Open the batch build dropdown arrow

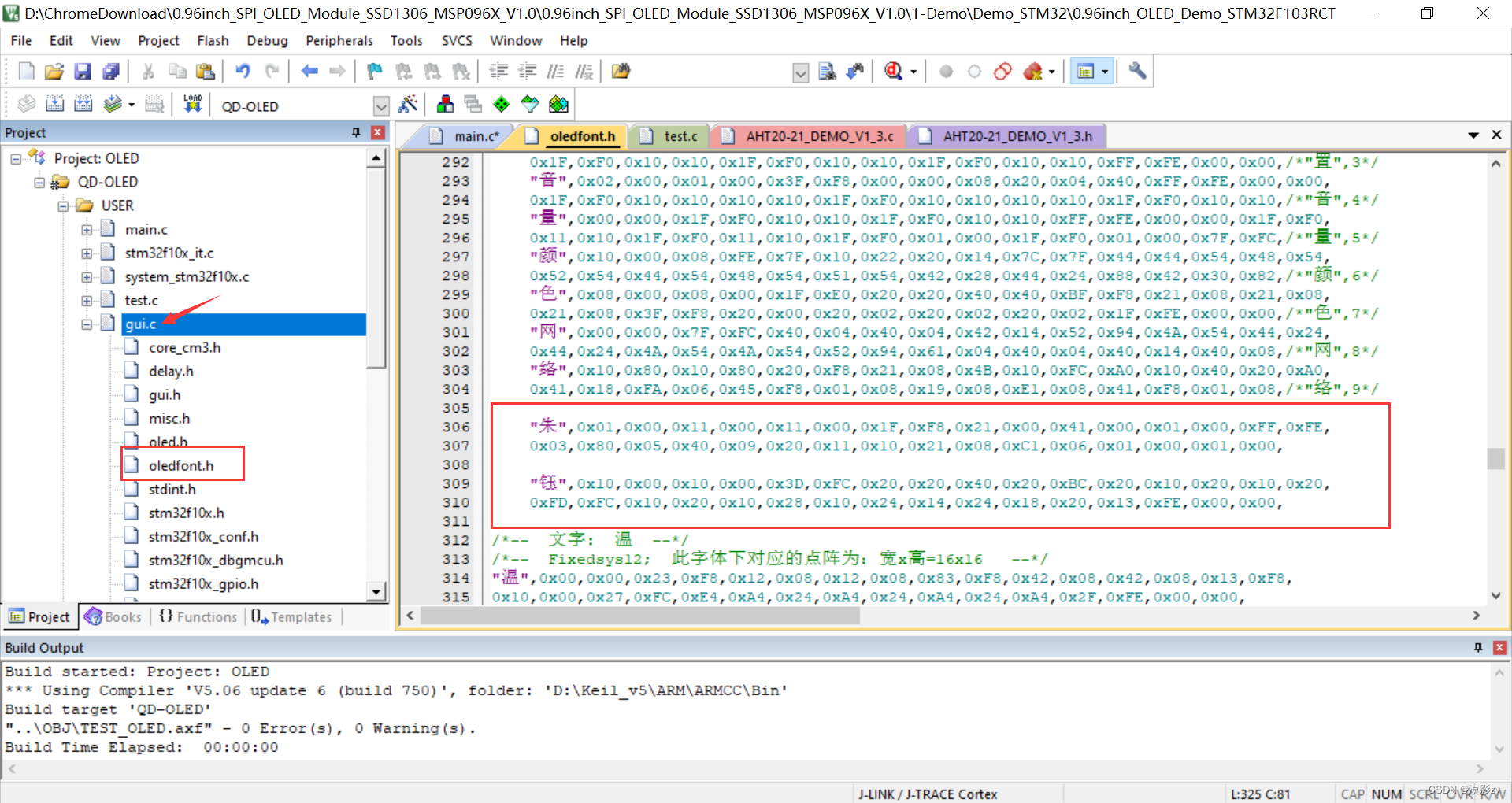132,105
